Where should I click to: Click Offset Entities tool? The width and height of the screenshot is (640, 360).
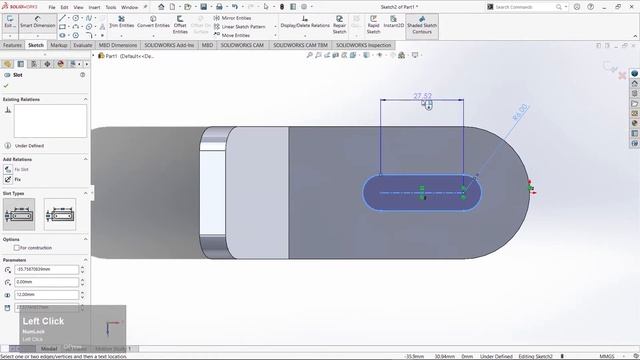pyautogui.click(x=180, y=25)
